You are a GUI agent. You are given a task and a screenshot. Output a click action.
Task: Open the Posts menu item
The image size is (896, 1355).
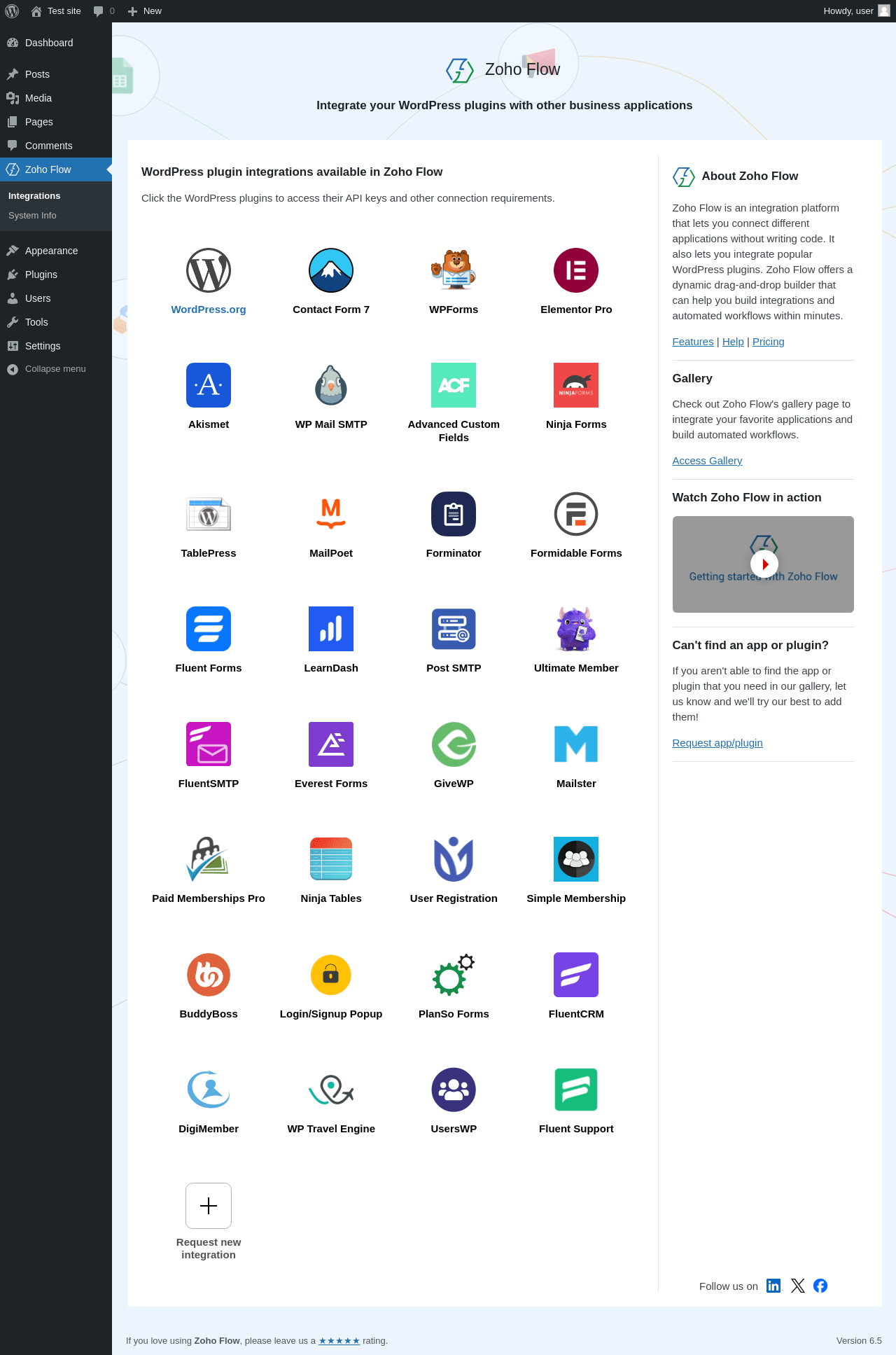pos(56,74)
